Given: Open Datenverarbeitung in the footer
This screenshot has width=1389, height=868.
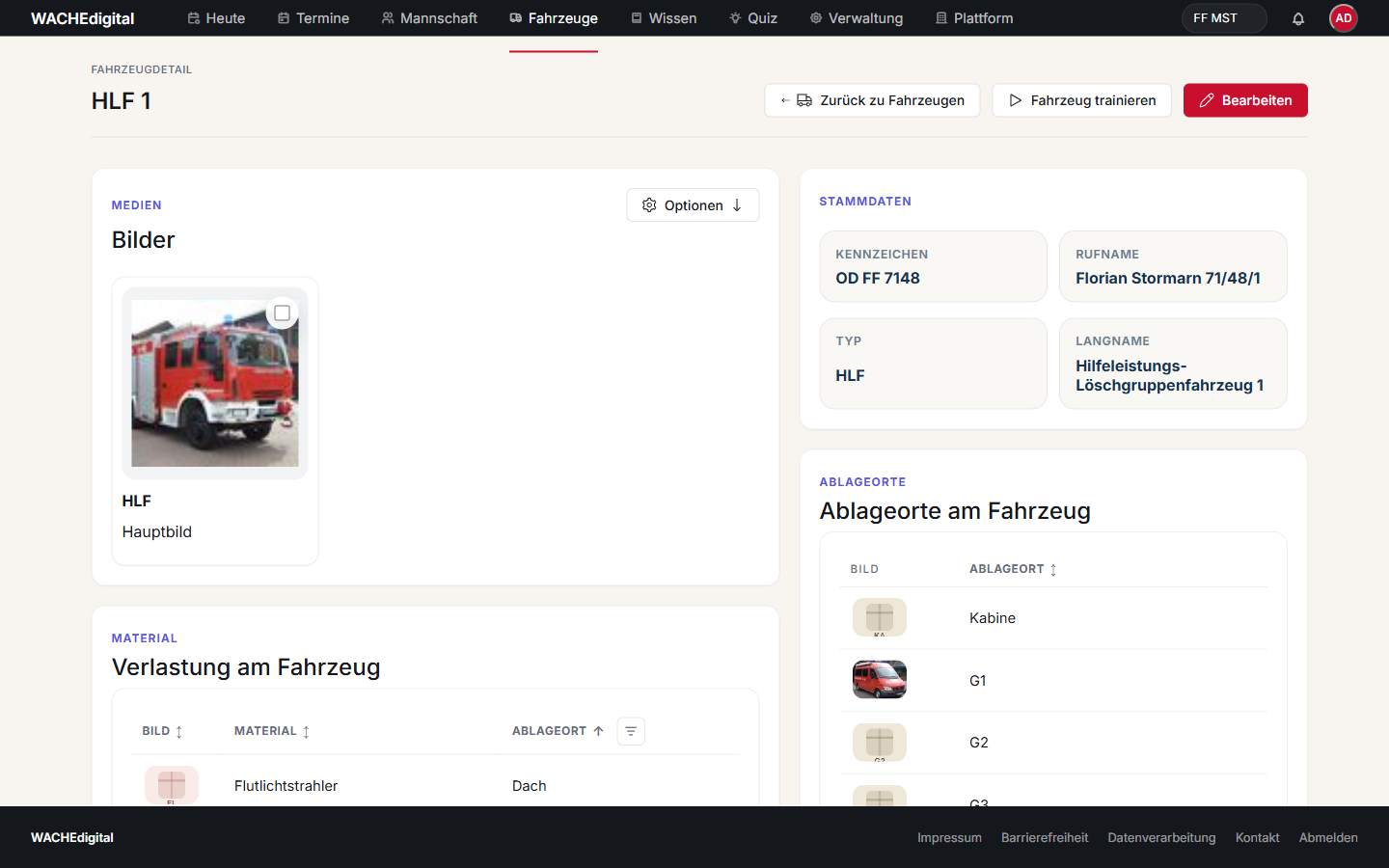Looking at the screenshot, I should pos(1161,837).
